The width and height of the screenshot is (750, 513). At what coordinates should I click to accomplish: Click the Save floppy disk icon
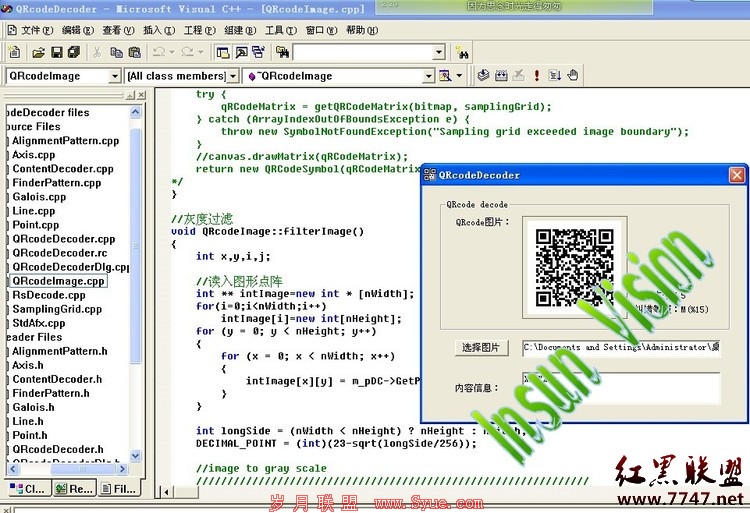coord(56,52)
